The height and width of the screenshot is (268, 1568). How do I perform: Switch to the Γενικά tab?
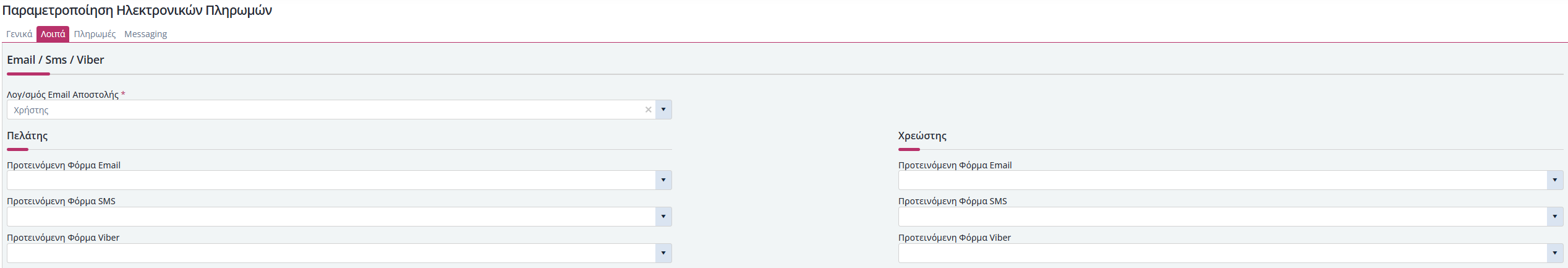[19, 34]
